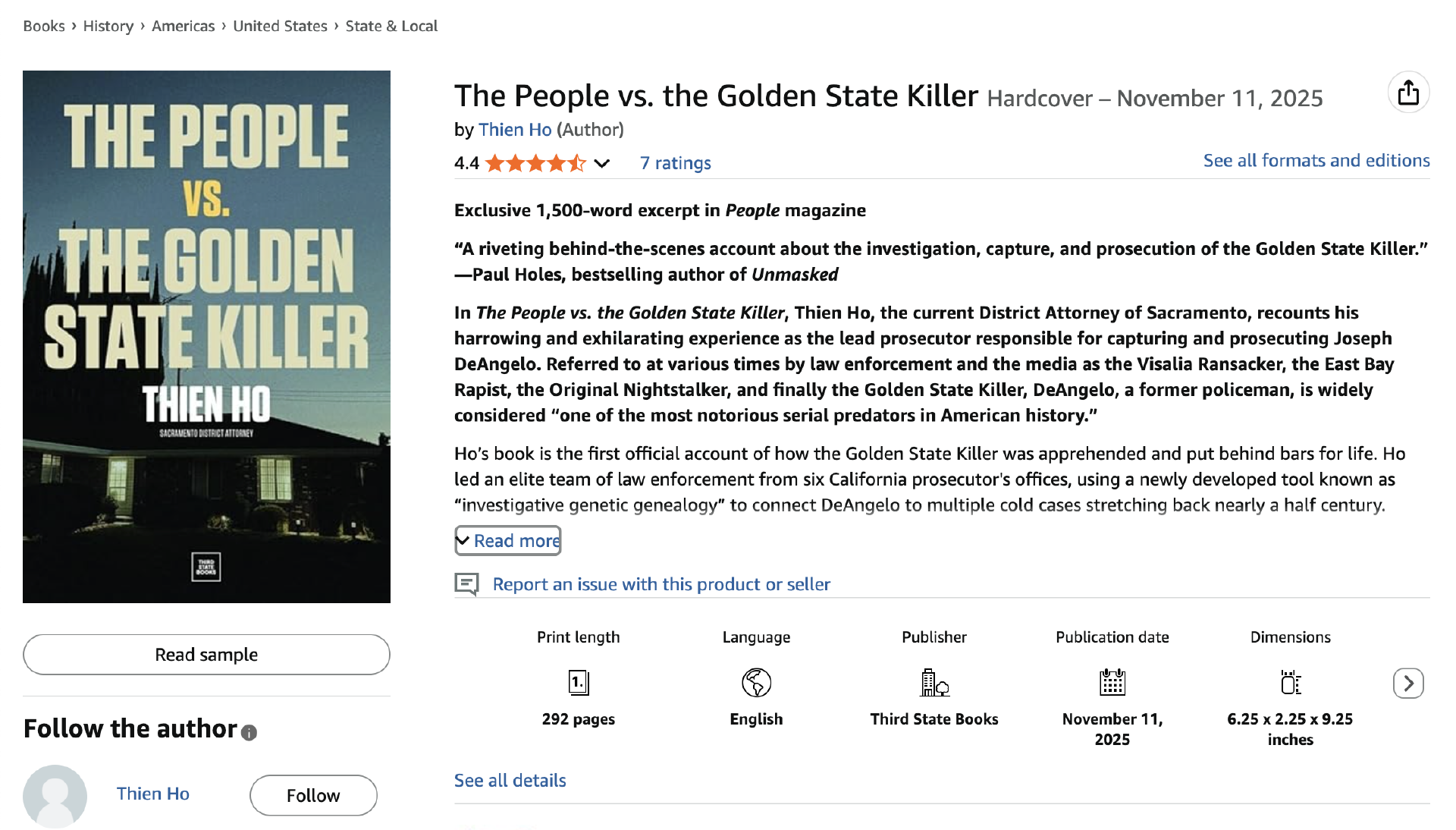Screen dimensions: 1456x830
Task: Click the publisher building icon
Action: point(934,683)
